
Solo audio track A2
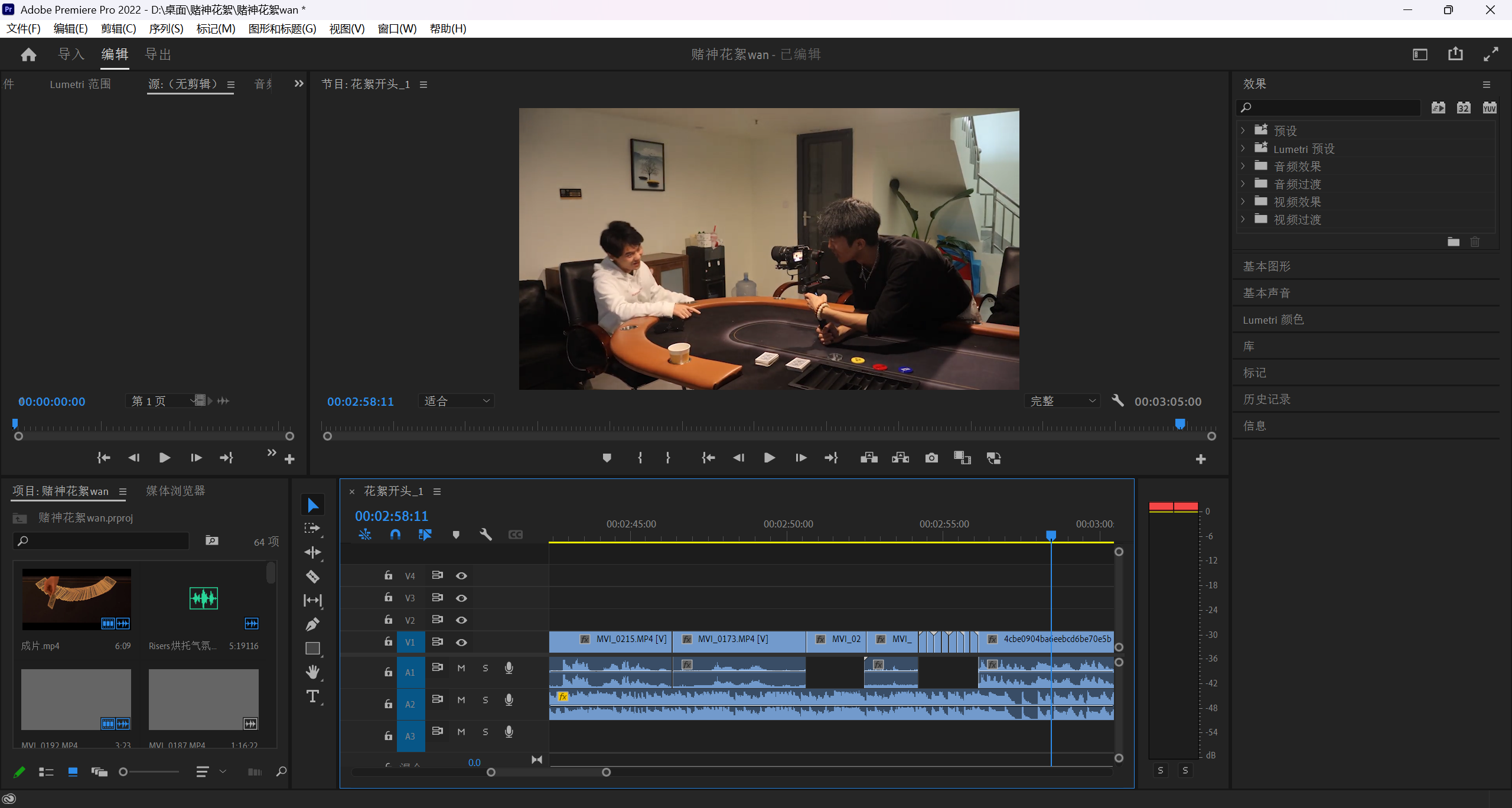pos(485,700)
